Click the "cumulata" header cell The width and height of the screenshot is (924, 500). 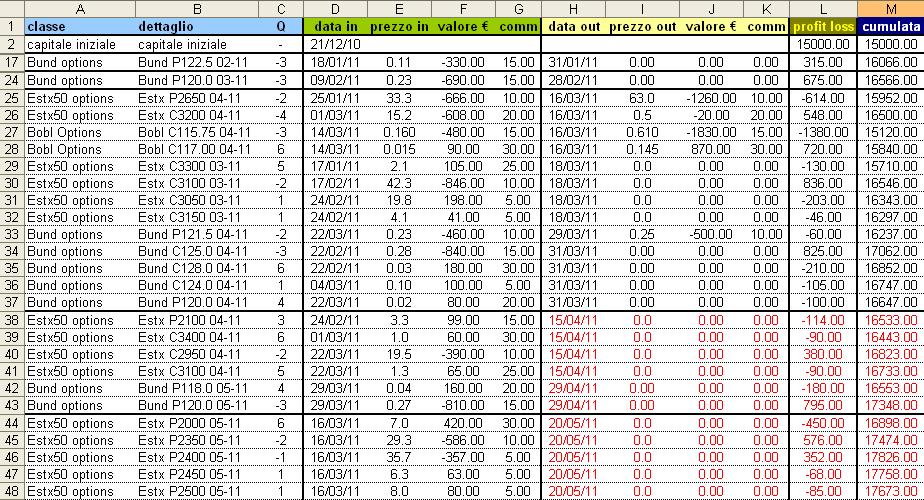pos(890,26)
